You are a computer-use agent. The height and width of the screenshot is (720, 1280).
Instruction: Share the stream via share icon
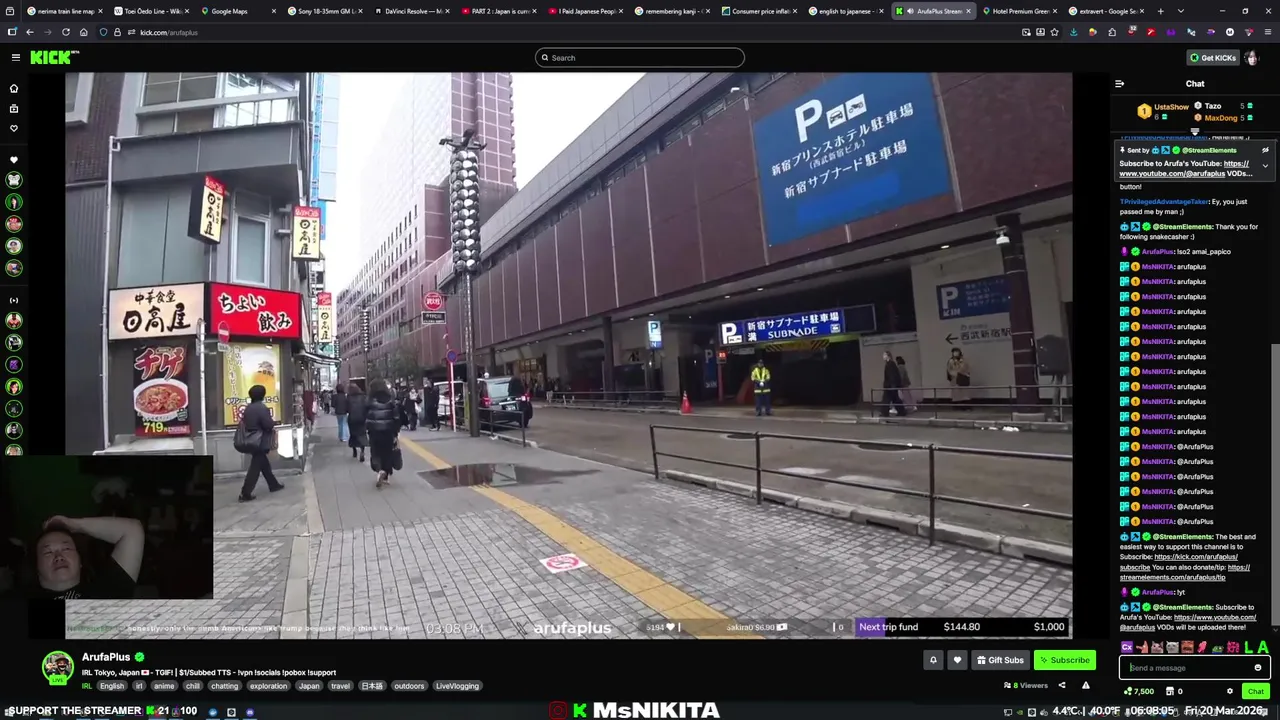tap(1062, 685)
